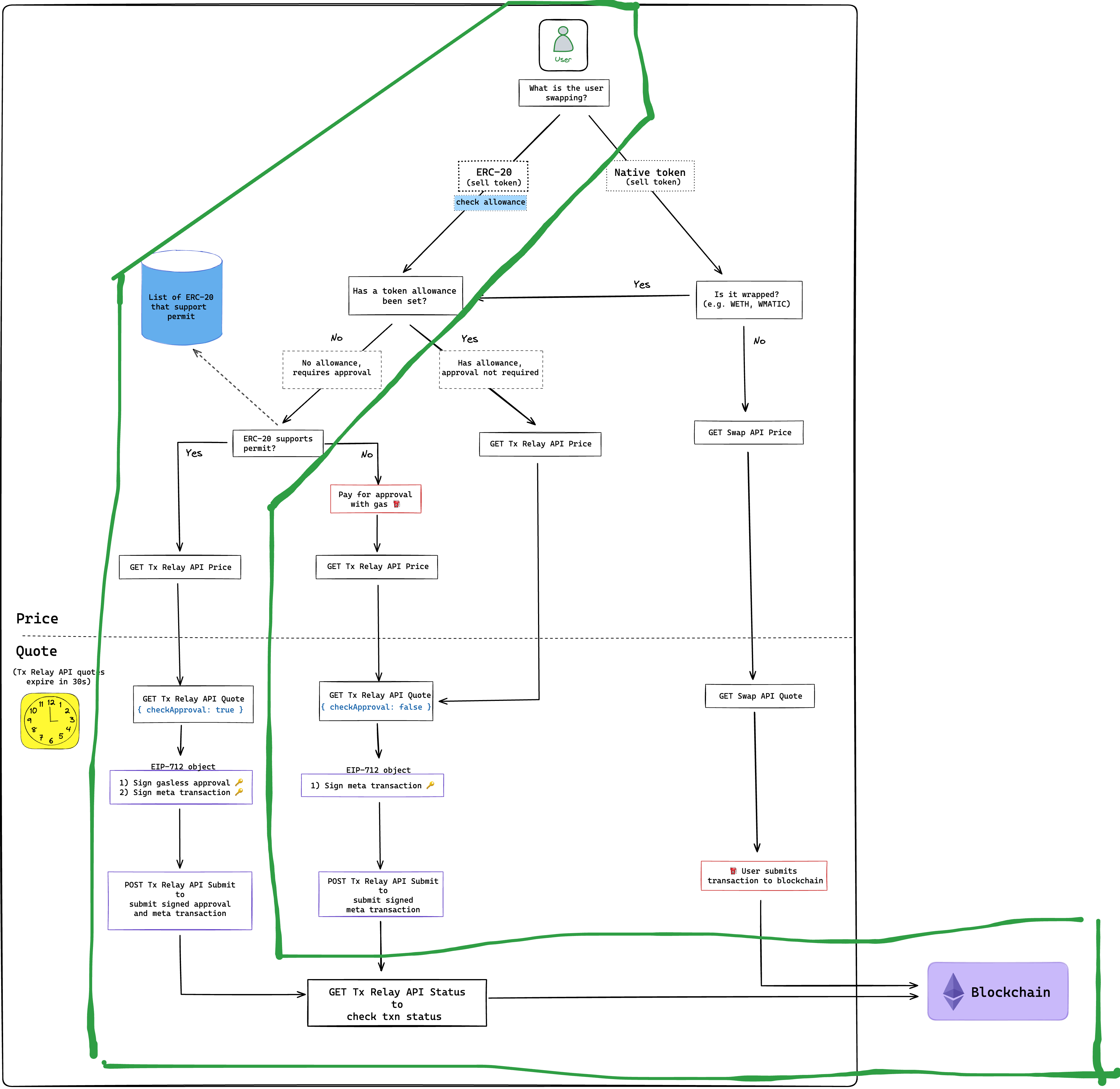Click POST Submit 'submit signed meta transaction' box

pyautogui.click(x=381, y=894)
